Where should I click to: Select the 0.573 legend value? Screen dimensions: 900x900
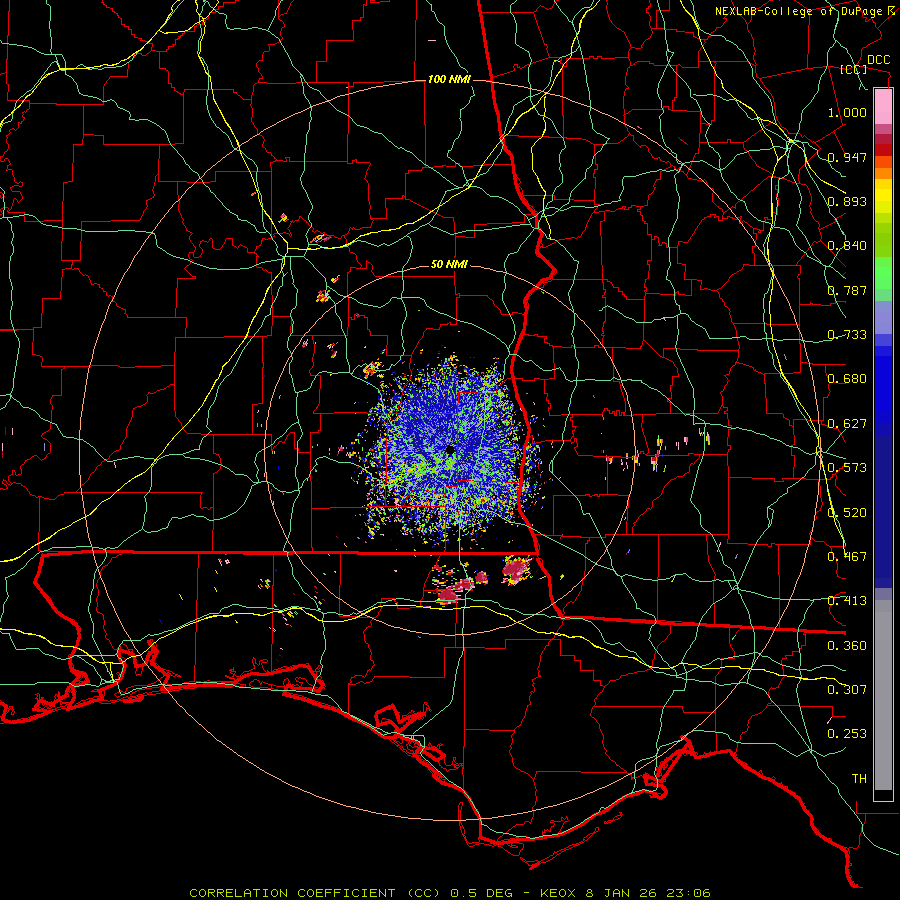(x=847, y=468)
